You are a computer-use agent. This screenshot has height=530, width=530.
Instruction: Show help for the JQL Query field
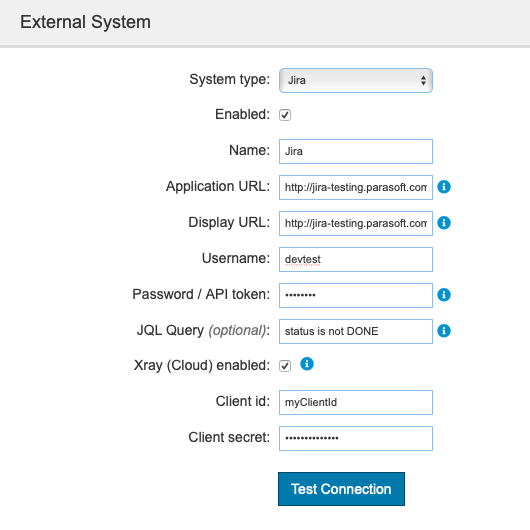(x=444, y=331)
